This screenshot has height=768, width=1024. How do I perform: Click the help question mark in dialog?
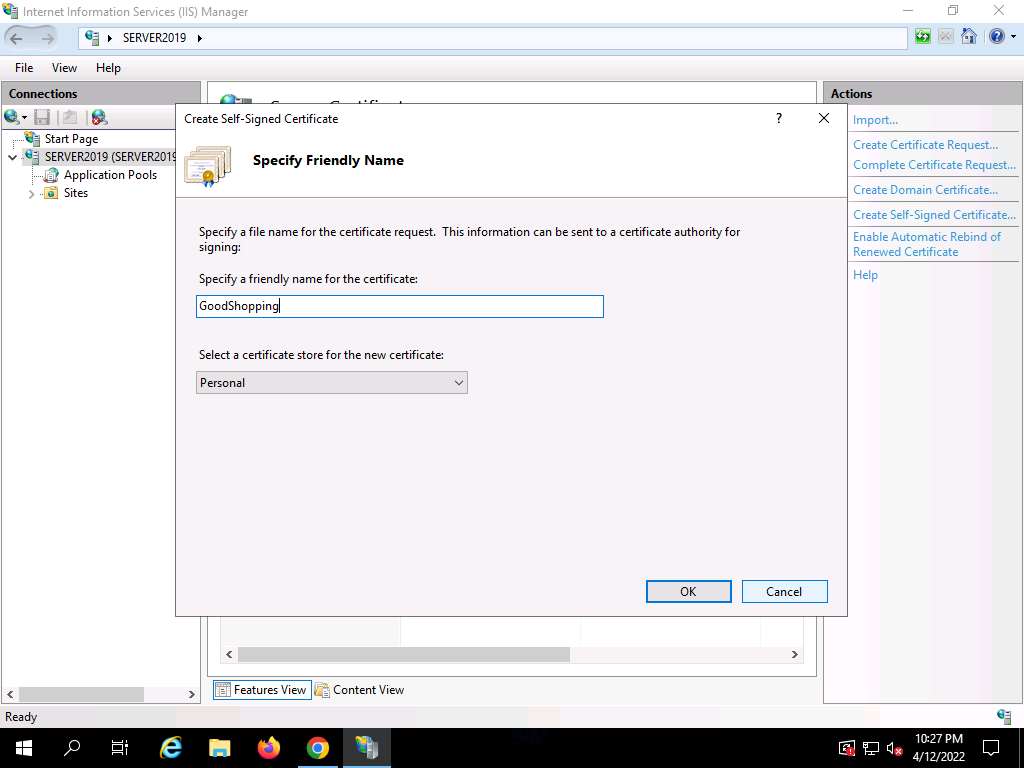pos(779,118)
